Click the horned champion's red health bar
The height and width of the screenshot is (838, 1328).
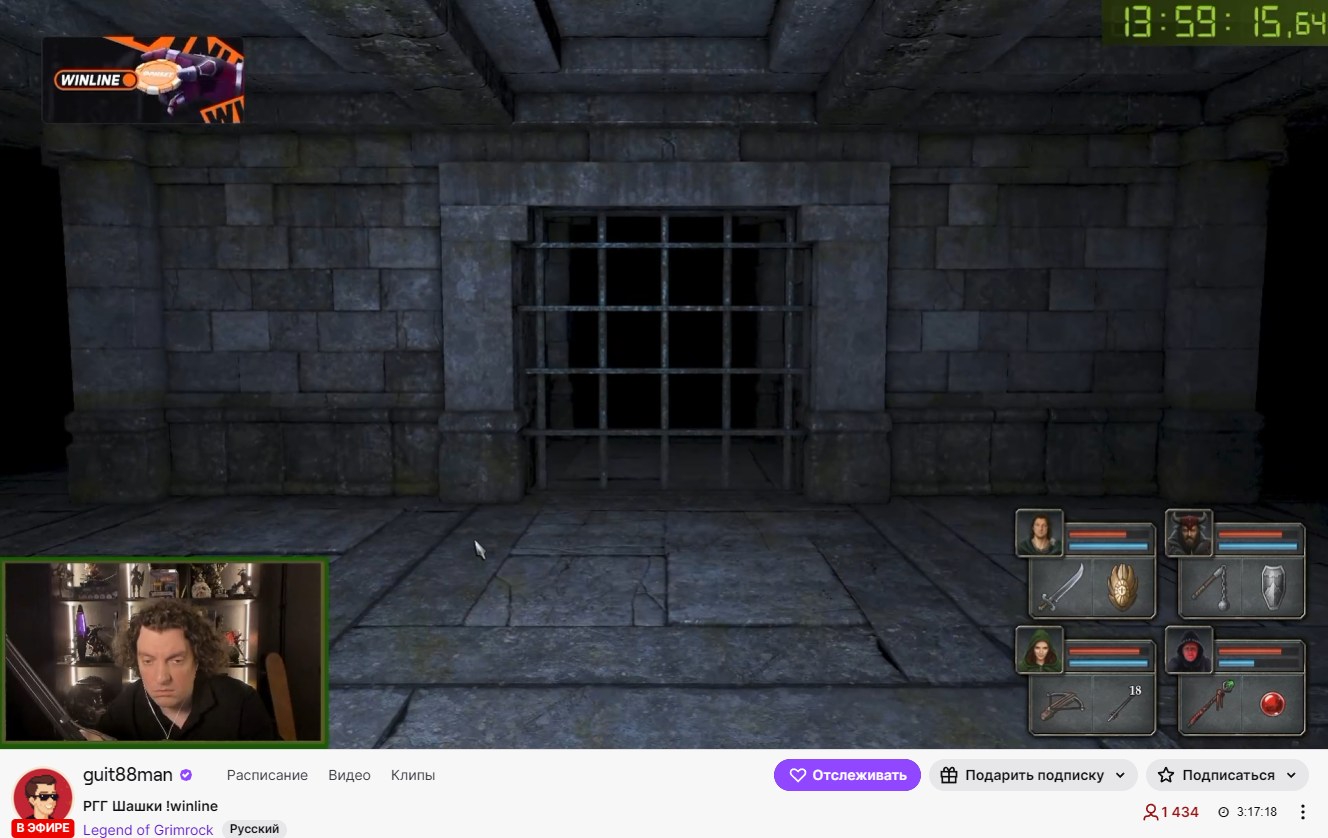tap(1258, 535)
